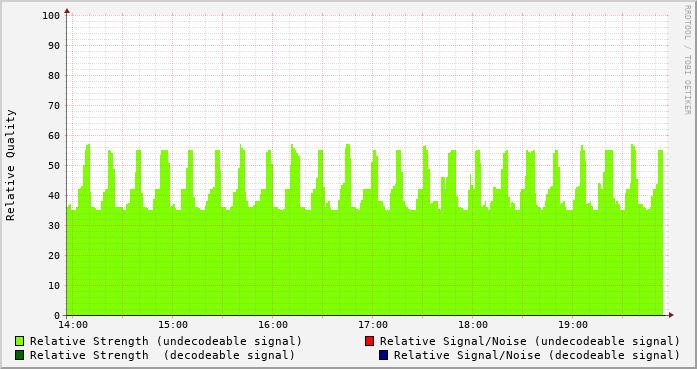Click the dark green decodeable strength swatch
This screenshot has height=369, width=697.
(19, 355)
